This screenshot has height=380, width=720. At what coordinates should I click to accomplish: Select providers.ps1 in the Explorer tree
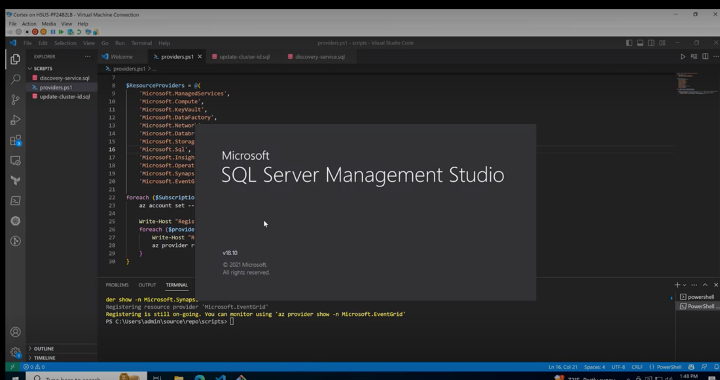tap(62, 87)
